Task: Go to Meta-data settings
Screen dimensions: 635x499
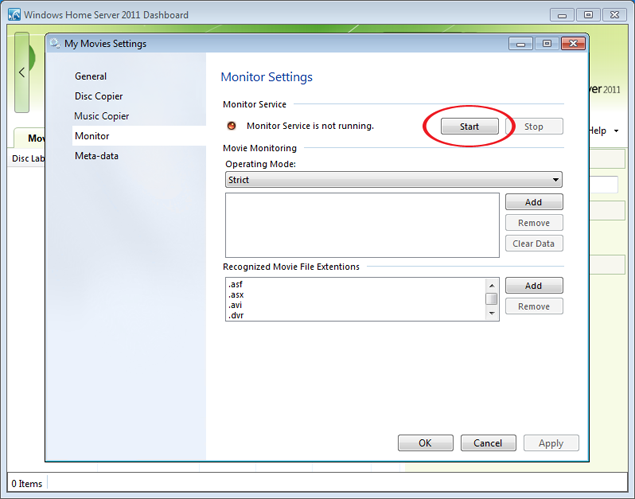Action: (x=97, y=156)
